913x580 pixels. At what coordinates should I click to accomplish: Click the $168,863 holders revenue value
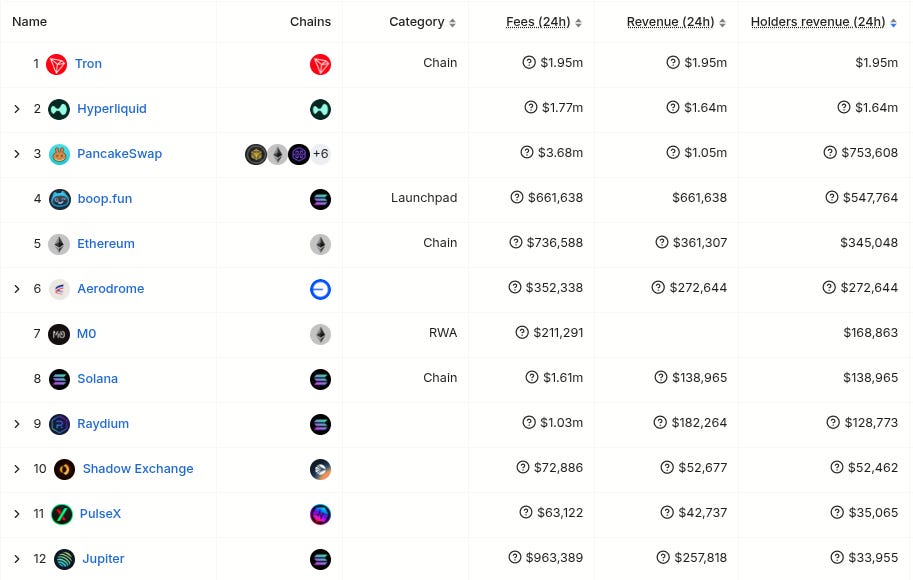[870, 333]
